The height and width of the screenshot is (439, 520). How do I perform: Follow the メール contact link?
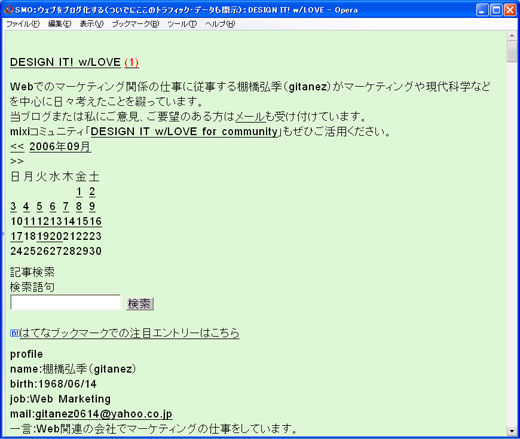tap(250, 117)
